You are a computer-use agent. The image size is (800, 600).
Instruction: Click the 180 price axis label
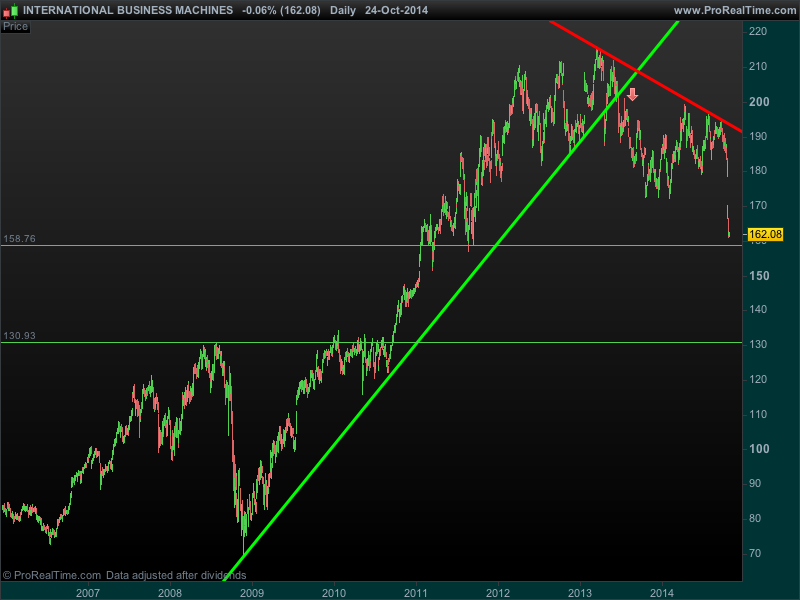tap(758, 170)
